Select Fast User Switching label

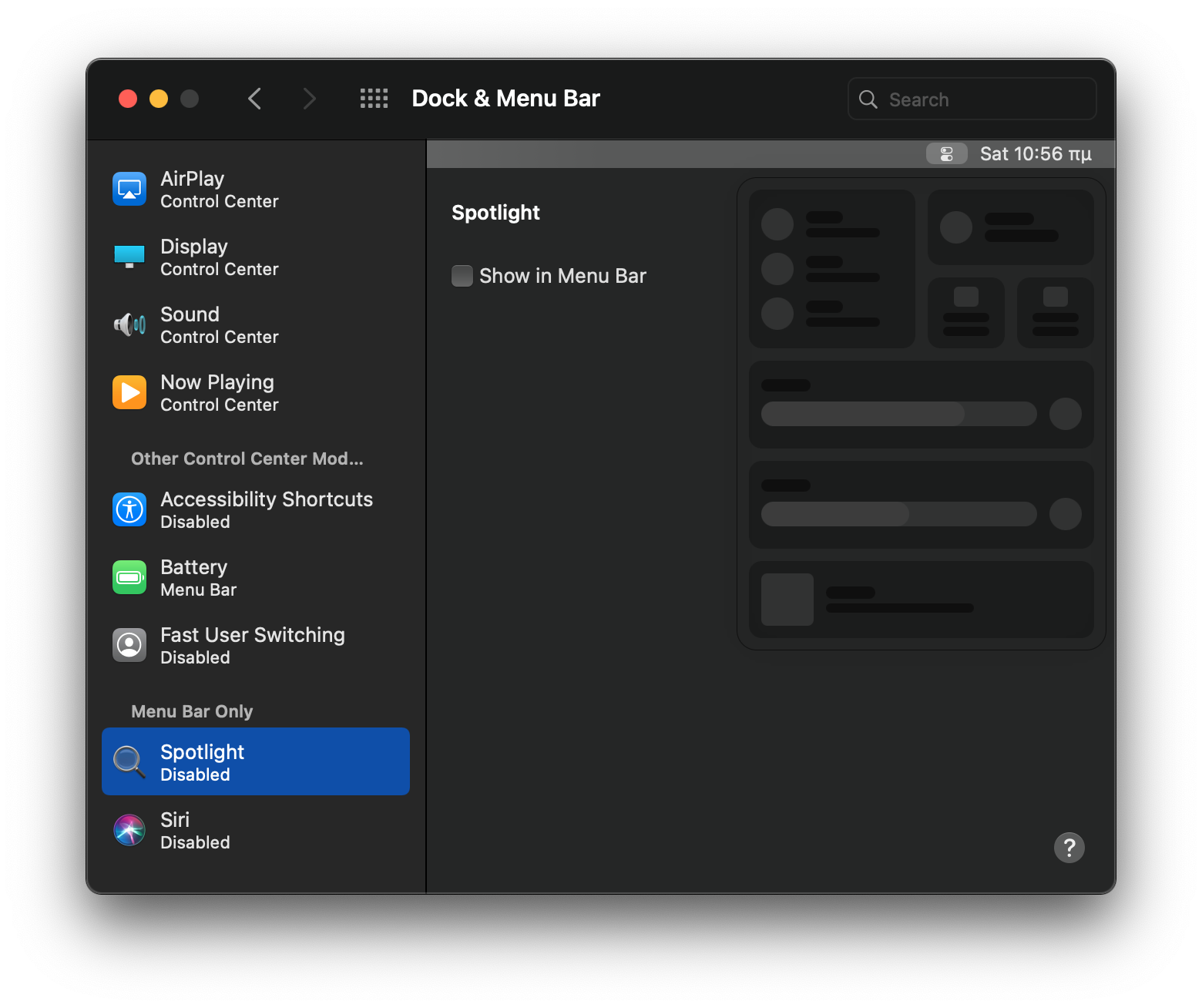tap(253, 635)
